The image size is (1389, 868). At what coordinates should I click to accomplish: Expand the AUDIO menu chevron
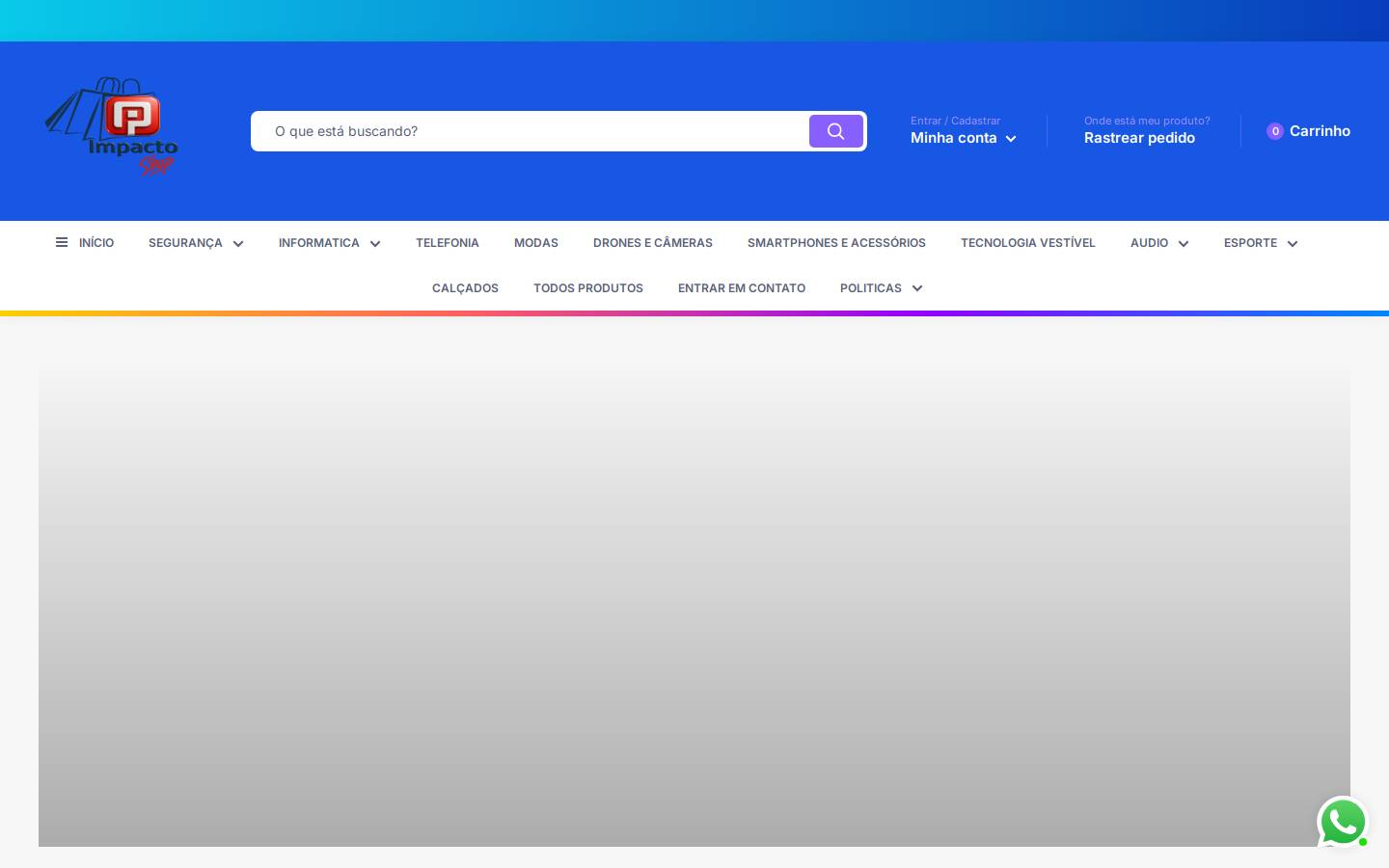pos(1184,244)
